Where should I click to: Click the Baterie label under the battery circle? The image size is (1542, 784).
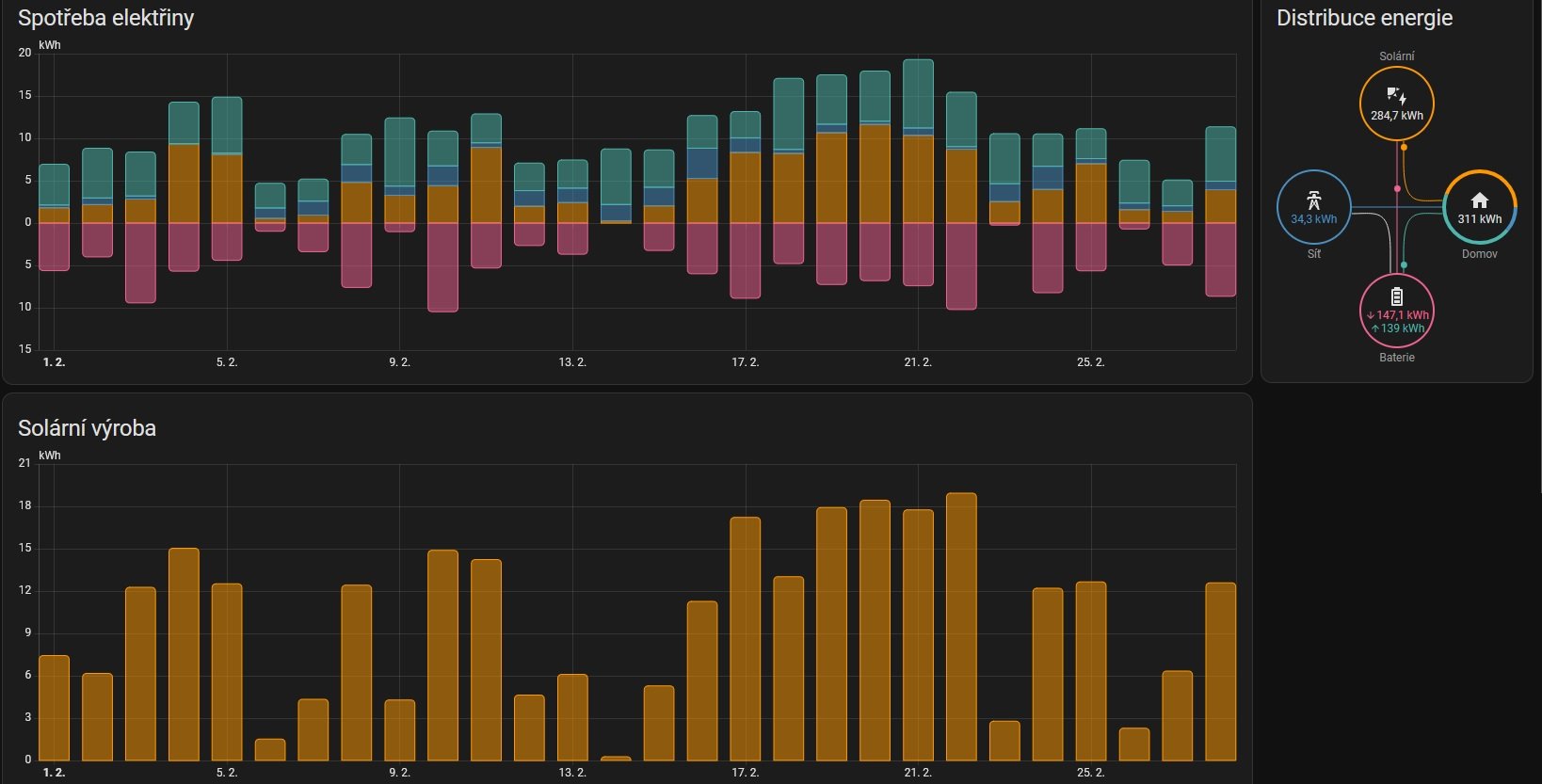coord(1396,358)
